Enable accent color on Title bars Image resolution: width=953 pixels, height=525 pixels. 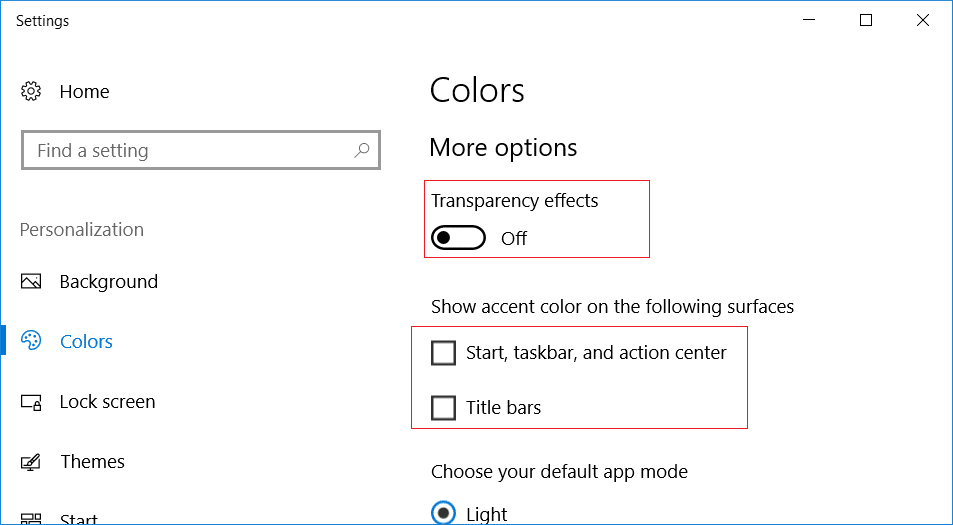[443, 408]
